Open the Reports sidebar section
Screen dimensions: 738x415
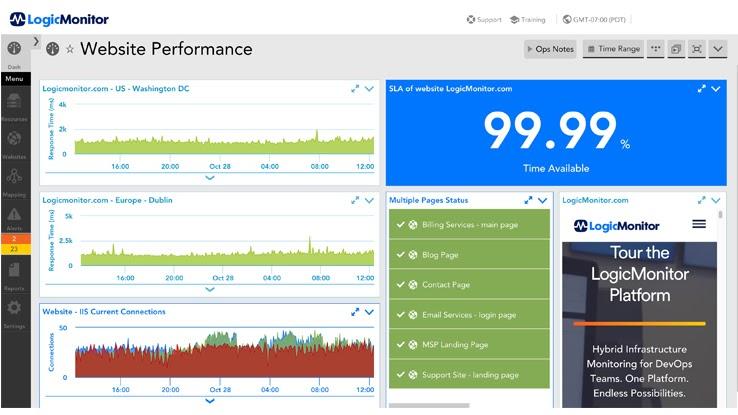(x=14, y=274)
